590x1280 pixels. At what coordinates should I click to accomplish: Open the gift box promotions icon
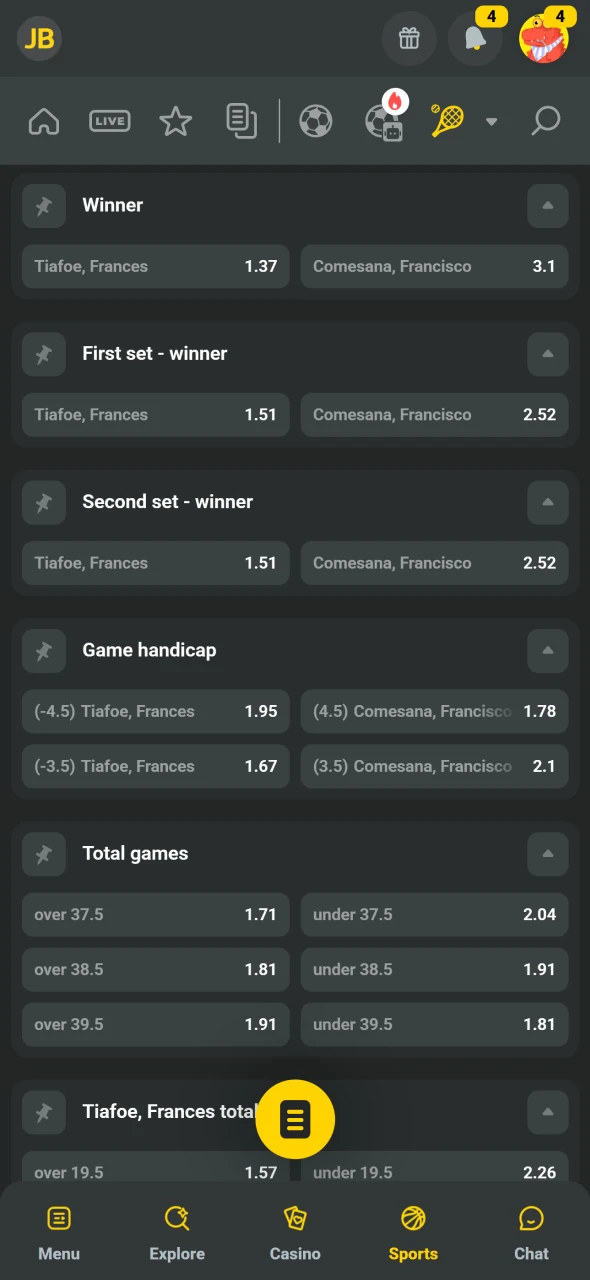pyautogui.click(x=409, y=39)
